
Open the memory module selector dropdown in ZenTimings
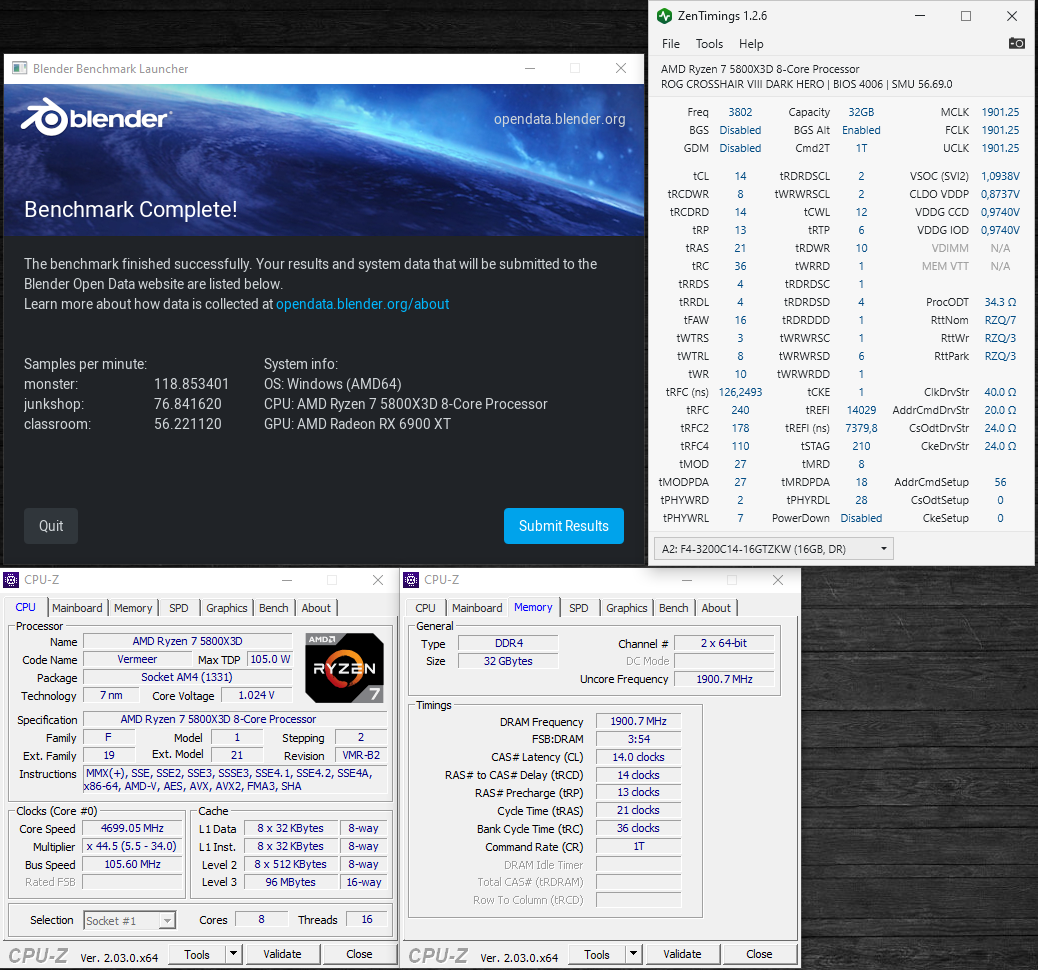773,549
